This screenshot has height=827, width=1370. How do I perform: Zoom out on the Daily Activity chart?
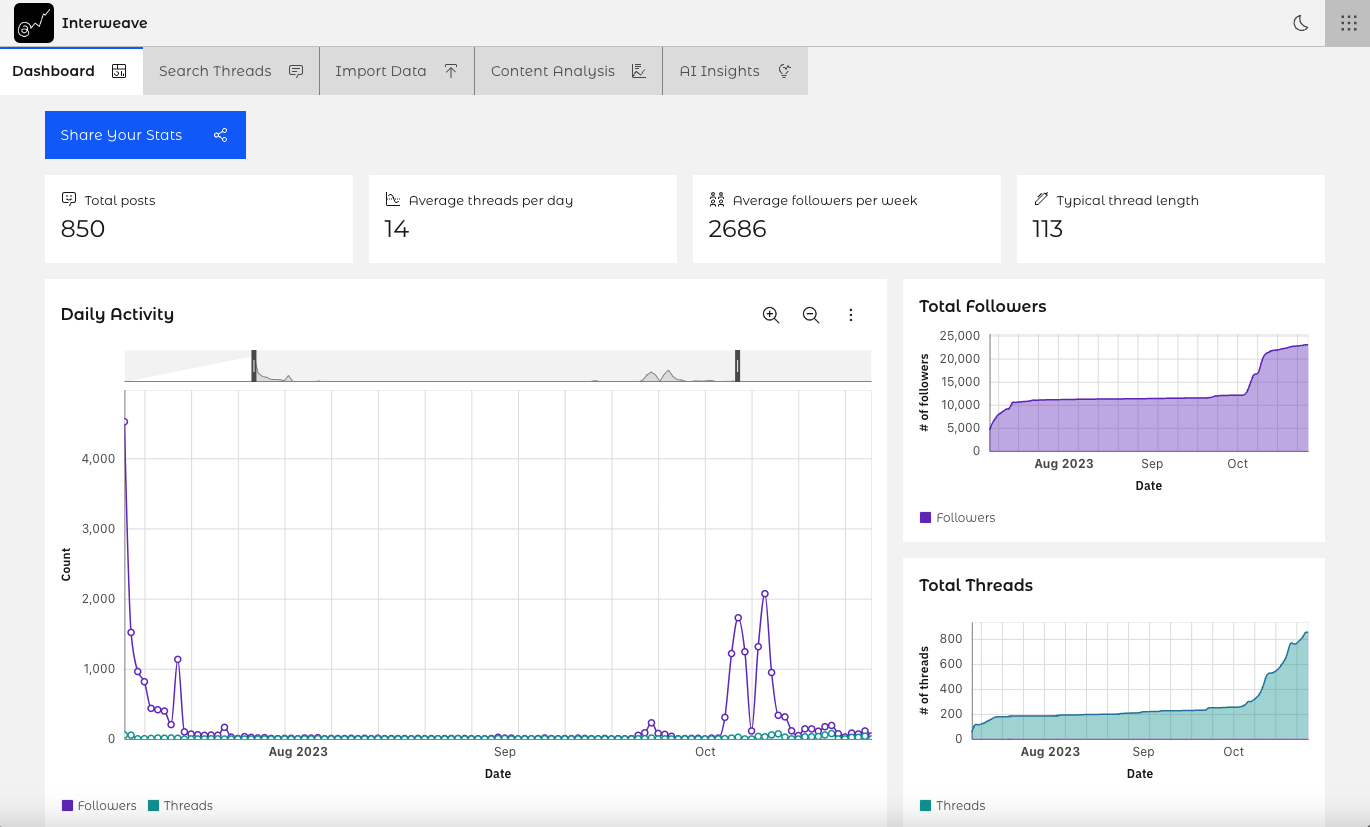pyautogui.click(x=811, y=315)
